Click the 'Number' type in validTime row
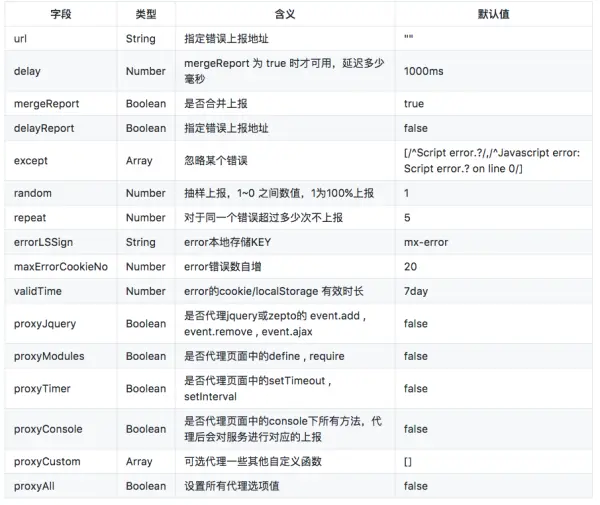Viewport: 600px width, 505px height. point(145,291)
